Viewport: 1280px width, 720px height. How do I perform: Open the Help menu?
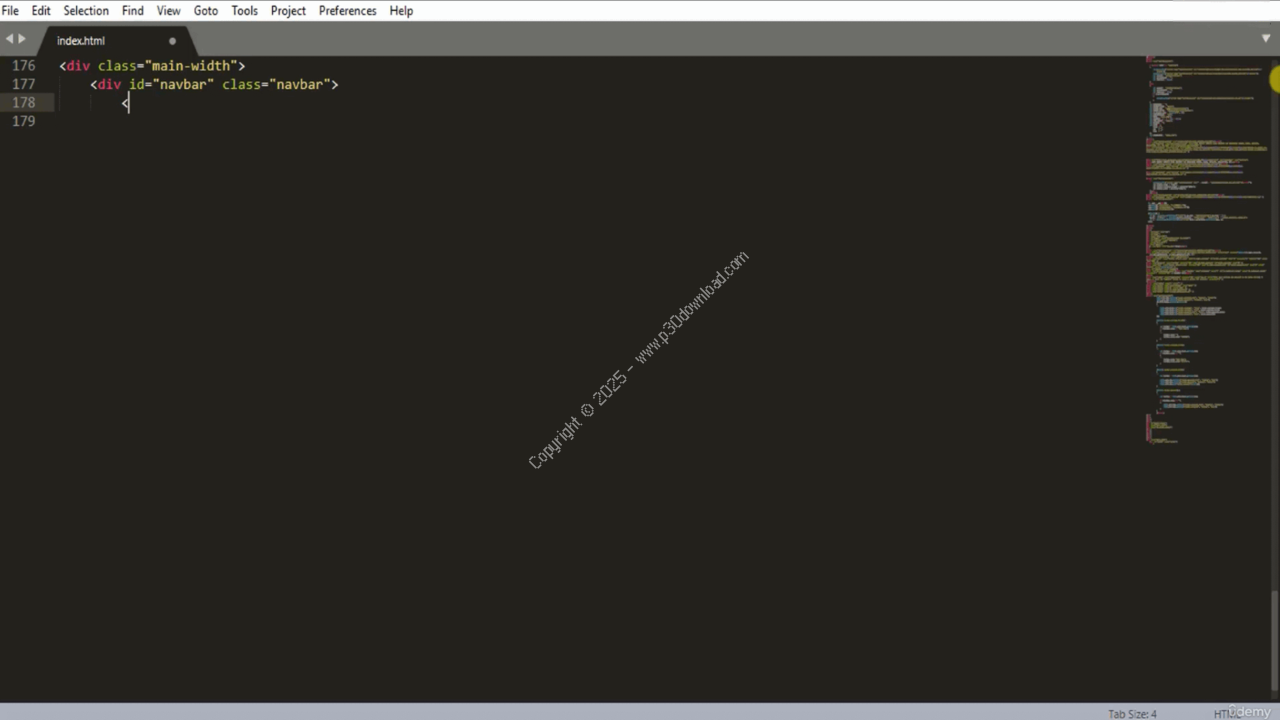tap(401, 11)
